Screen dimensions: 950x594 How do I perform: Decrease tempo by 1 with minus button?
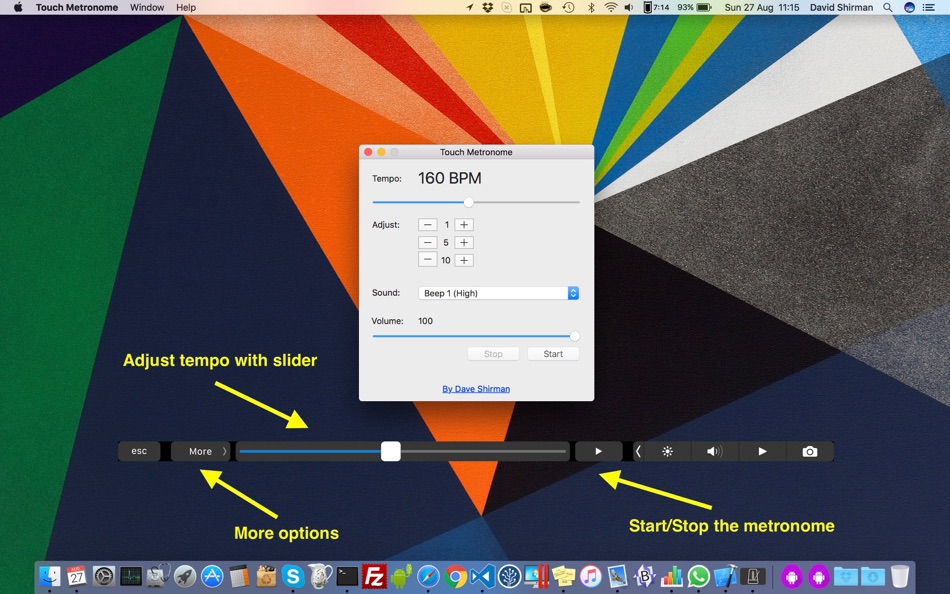tap(427, 225)
